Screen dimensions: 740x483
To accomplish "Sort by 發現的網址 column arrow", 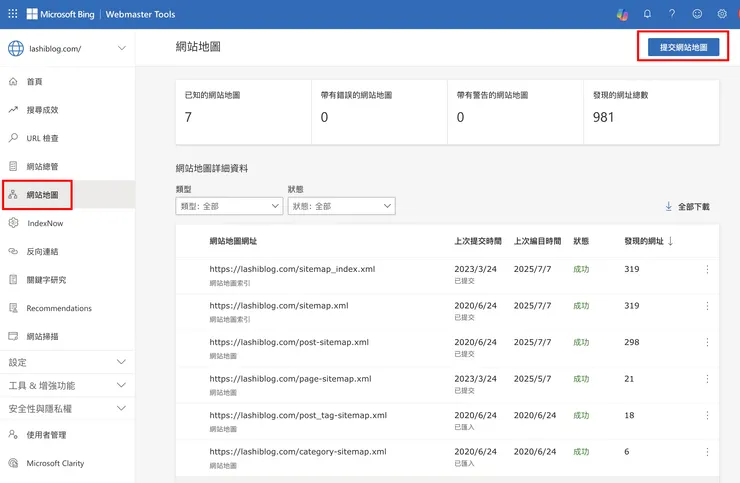I will pos(670,241).
